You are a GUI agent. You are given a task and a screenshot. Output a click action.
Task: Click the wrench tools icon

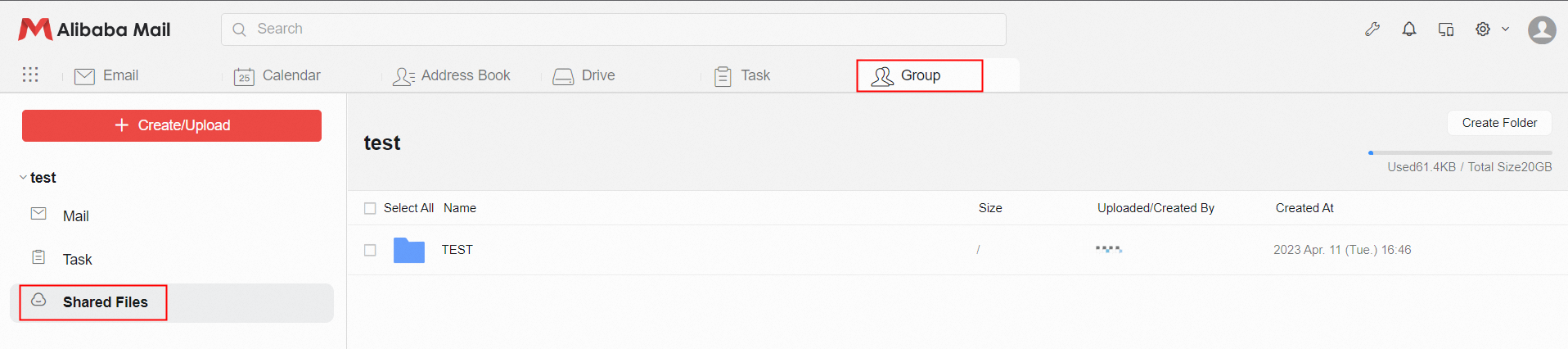point(1372,29)
